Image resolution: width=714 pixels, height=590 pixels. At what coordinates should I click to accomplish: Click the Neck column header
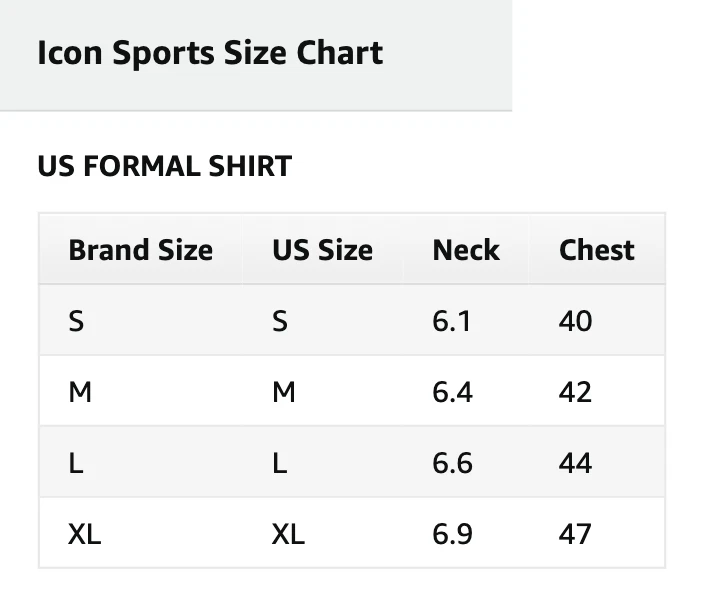coord(466,250)
